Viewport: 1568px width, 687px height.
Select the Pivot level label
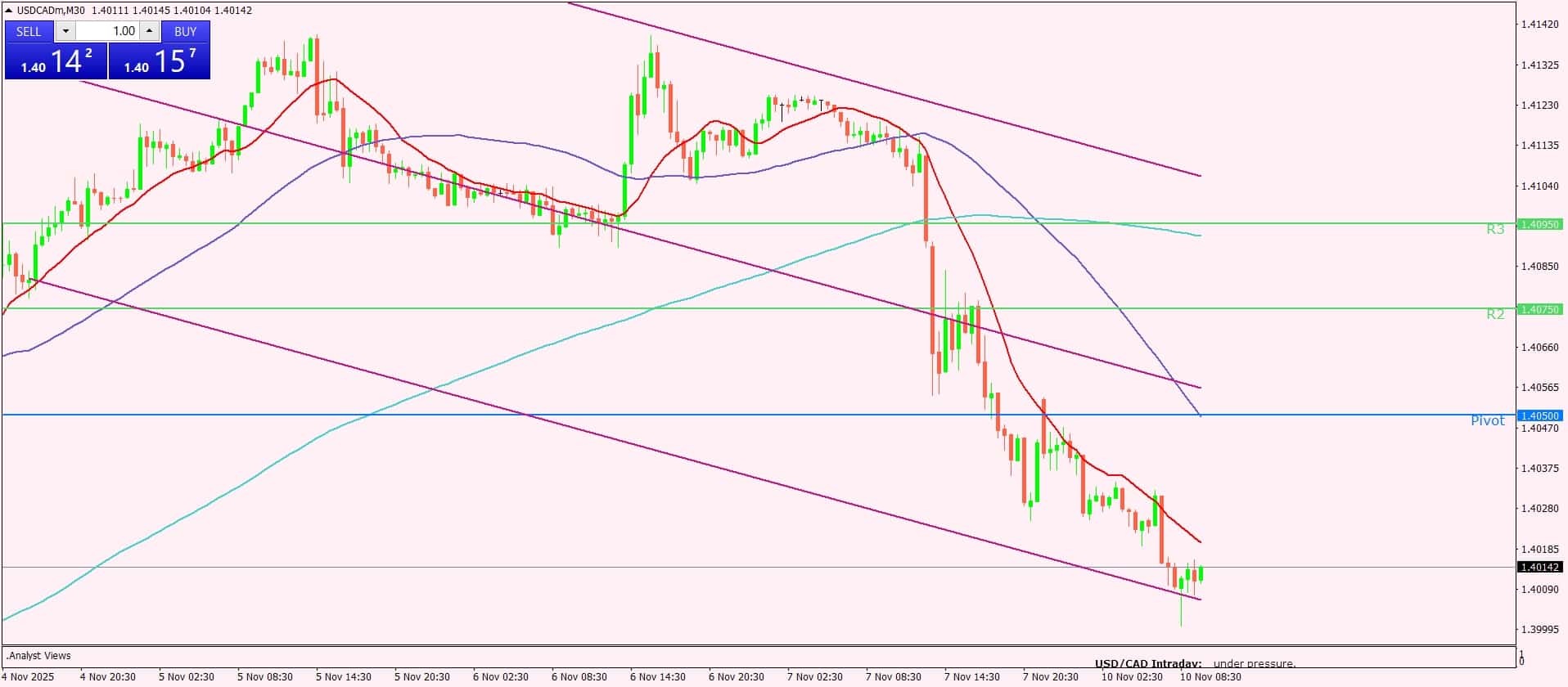tap(1488, 421)
